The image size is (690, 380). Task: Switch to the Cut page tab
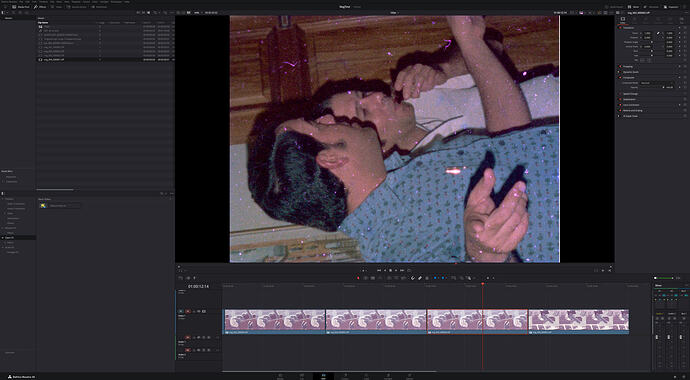click(302, 376)
